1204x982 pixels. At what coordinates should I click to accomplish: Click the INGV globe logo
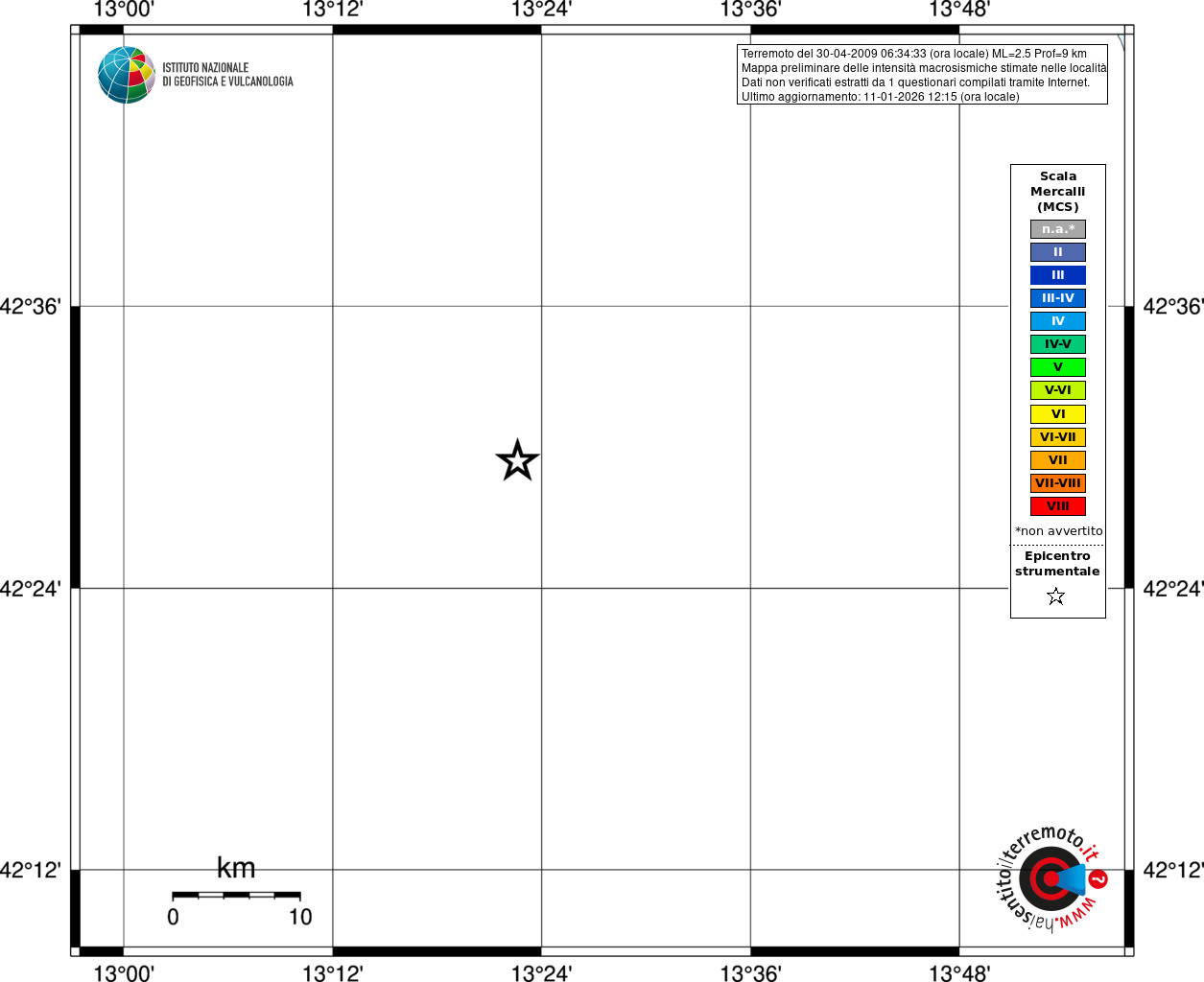[127, 75]
